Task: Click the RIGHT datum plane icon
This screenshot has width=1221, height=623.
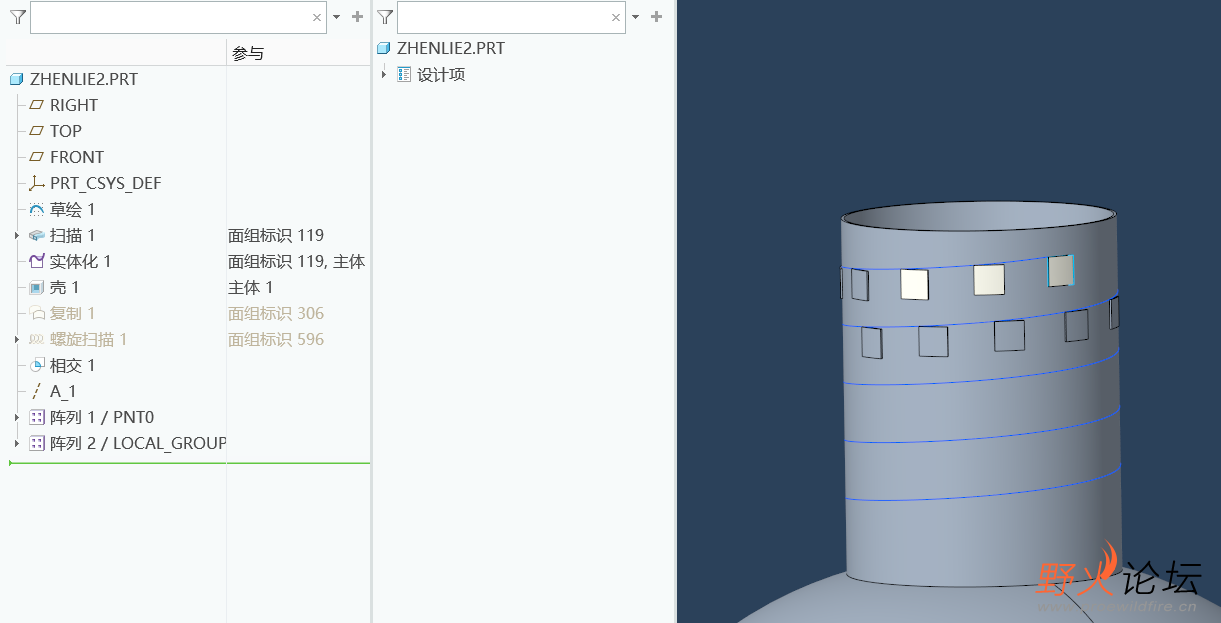Action: click(x=37, y=105)
